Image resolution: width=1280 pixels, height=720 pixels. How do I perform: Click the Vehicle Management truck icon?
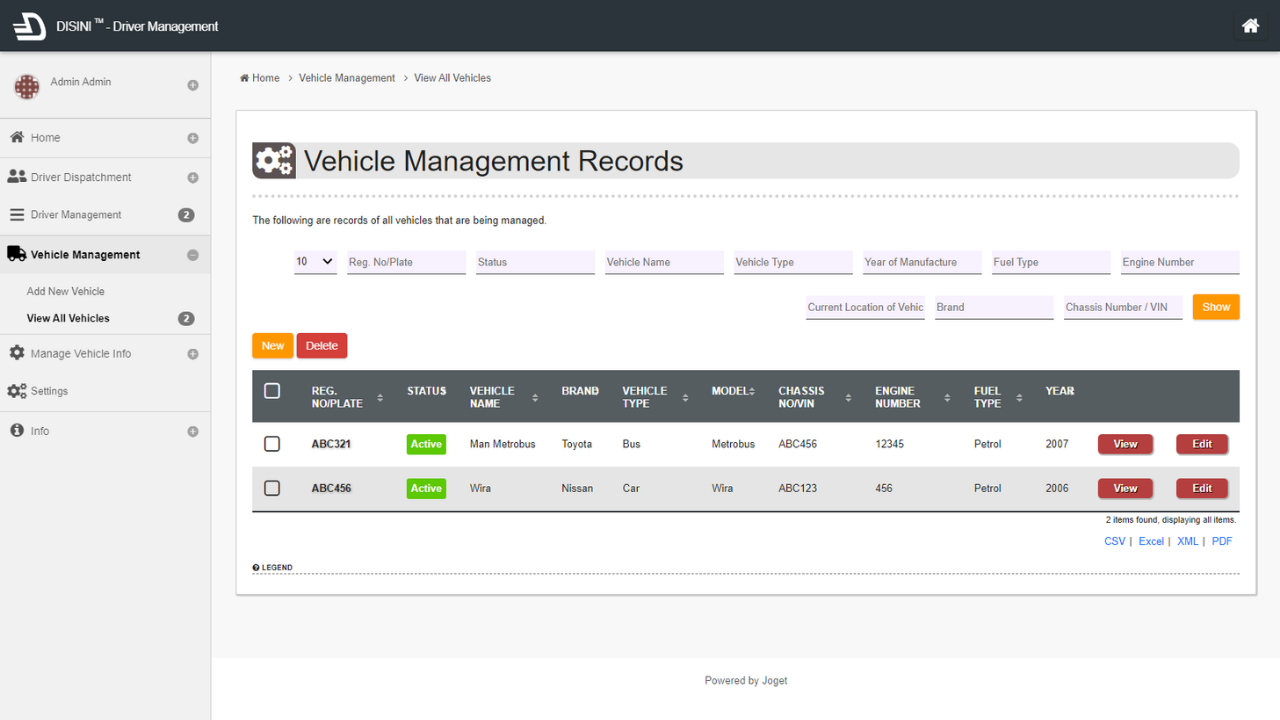16,254
